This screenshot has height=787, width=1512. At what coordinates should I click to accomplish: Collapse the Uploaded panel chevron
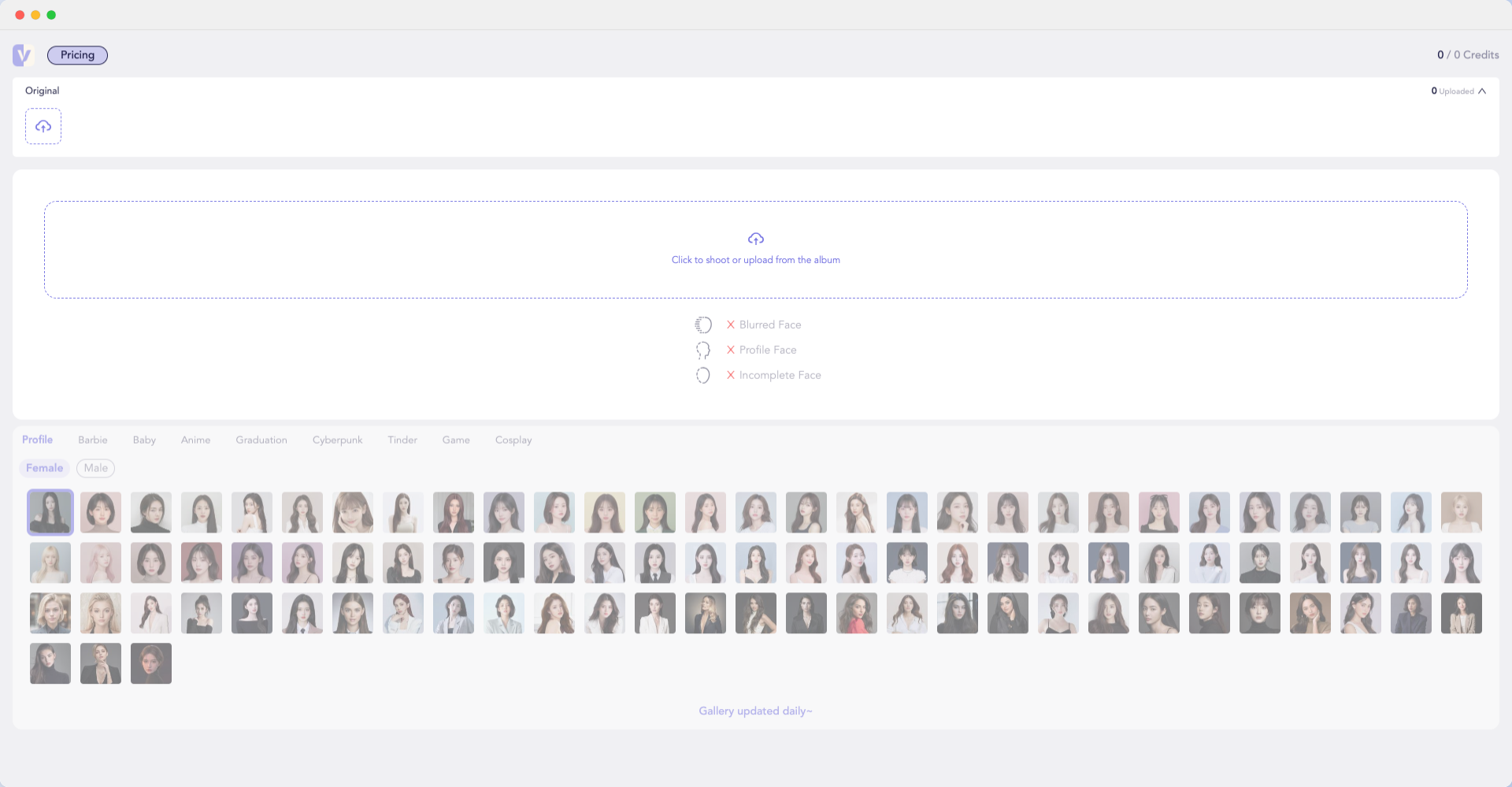pyautogui.click(x=1482, y=91)
